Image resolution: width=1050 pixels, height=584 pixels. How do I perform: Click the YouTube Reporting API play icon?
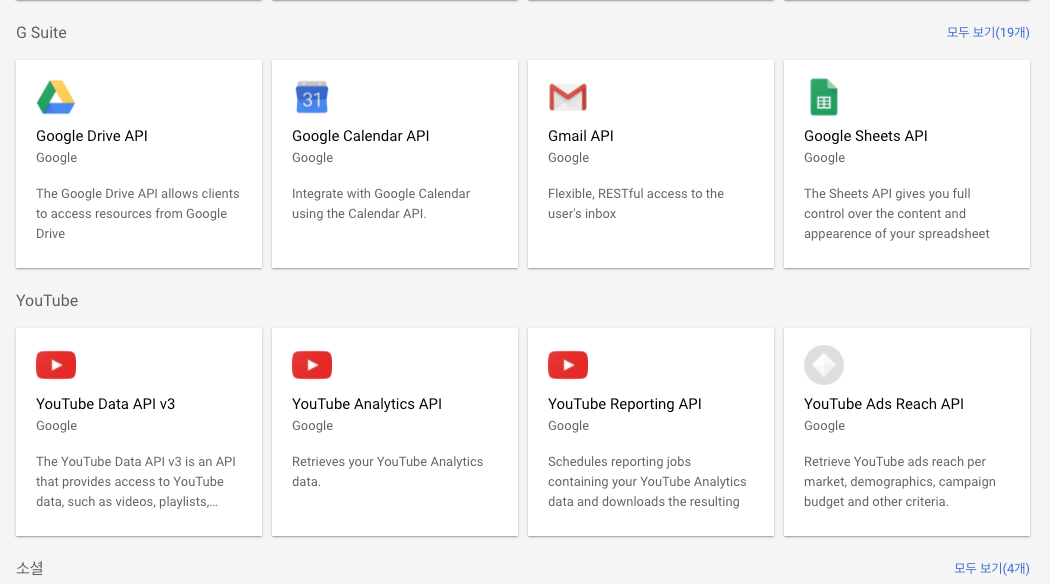[568, 365]
